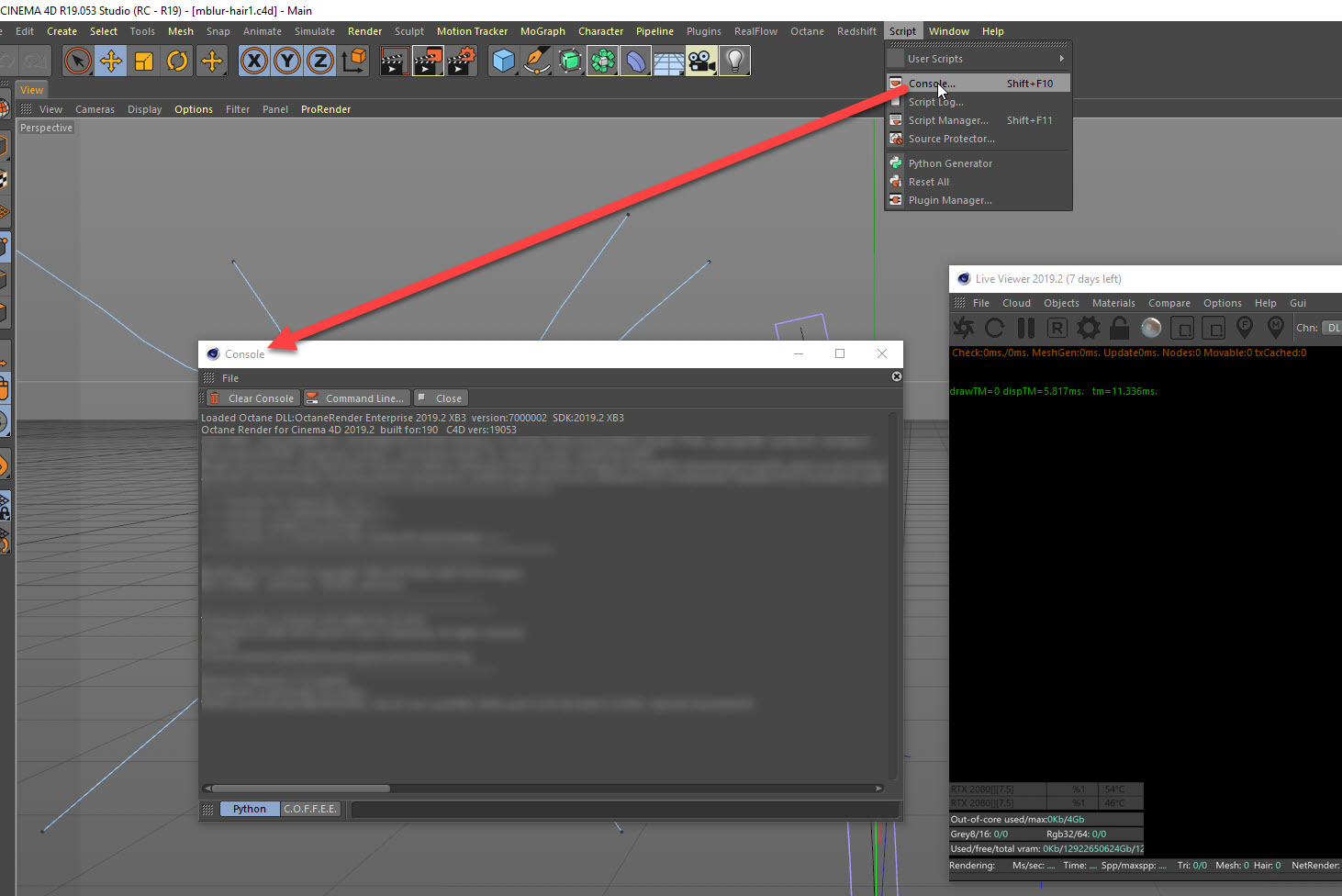
Task: Expand the User Scripts submenu
Action: tap(979, 59)
